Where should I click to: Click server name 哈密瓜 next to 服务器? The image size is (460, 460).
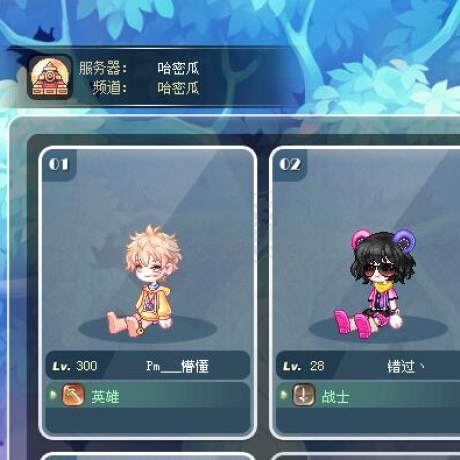[x=178, y=68]
